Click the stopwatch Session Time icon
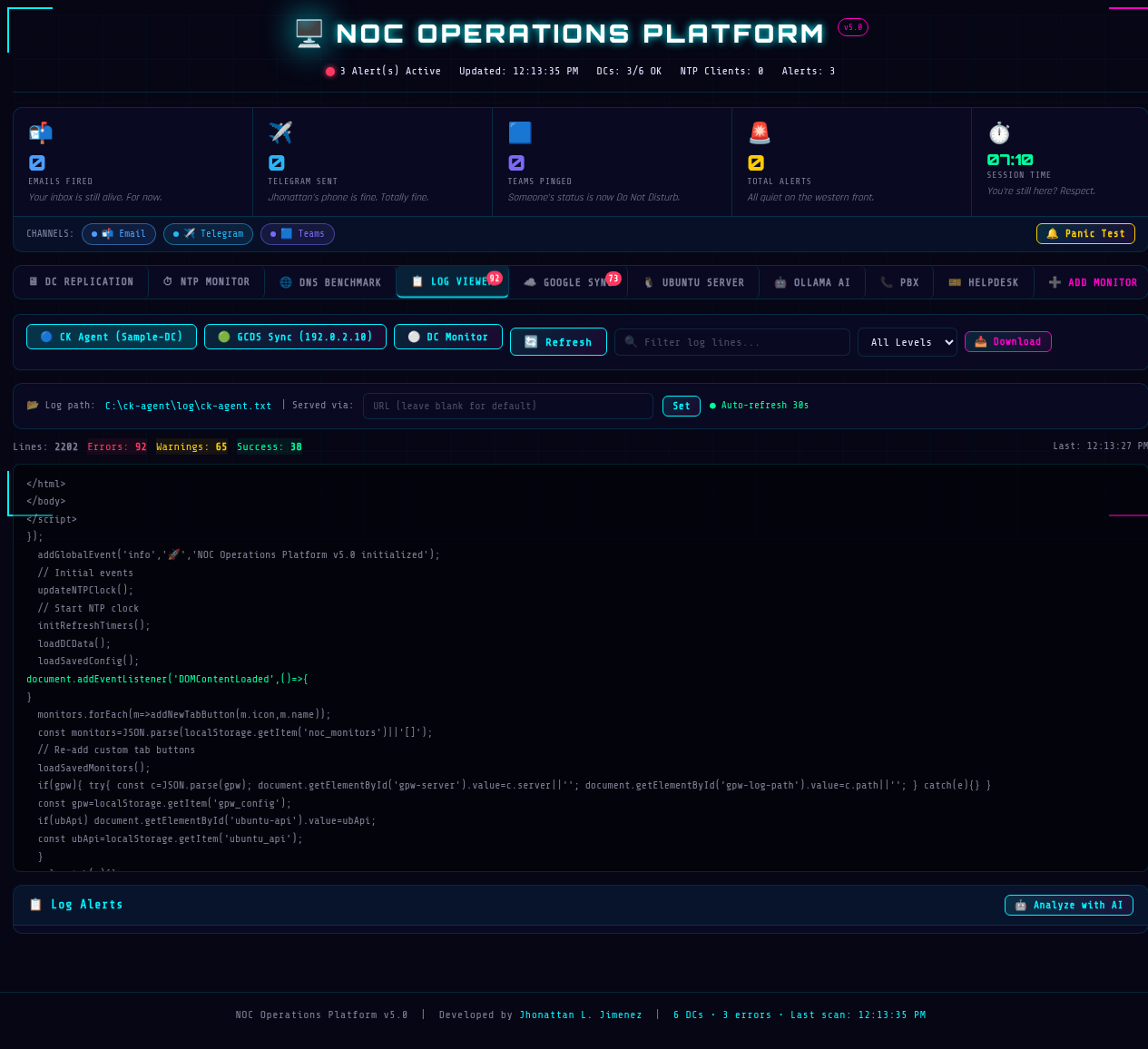1148x1049 pixels. (999, 132)
